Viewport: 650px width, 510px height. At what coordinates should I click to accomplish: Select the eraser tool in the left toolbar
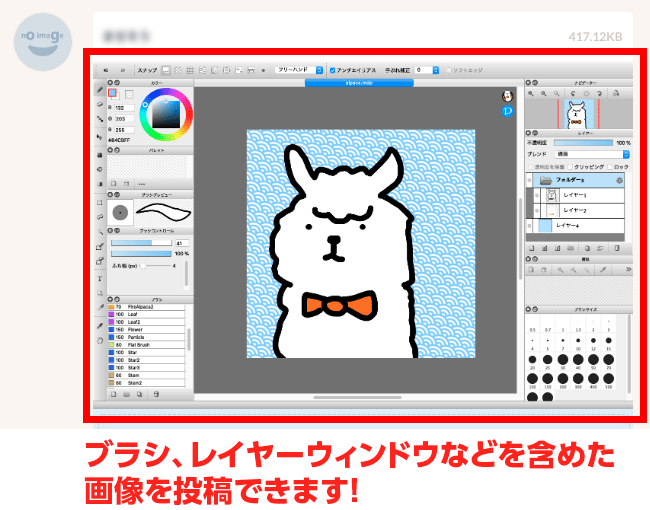coord(100,104)
